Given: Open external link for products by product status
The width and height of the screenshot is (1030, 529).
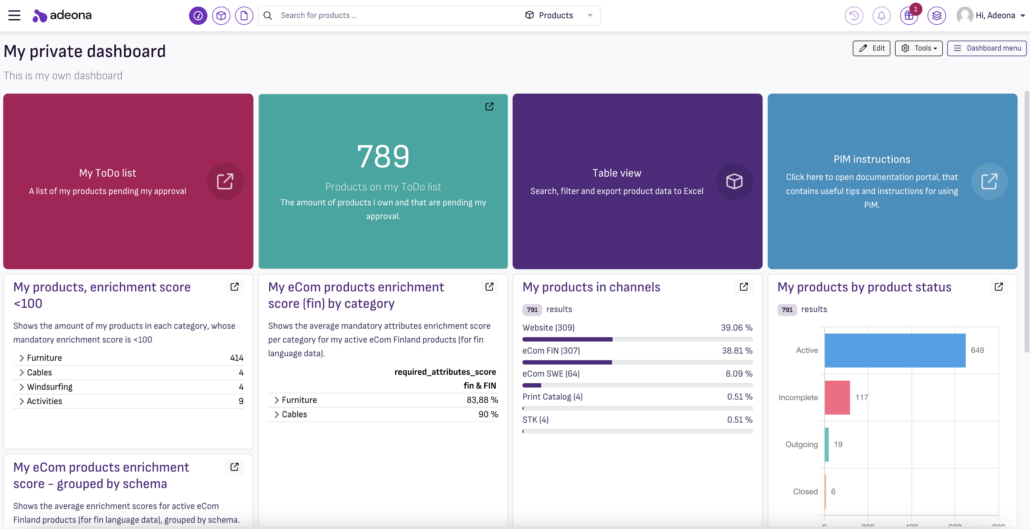Looking at the screenshot, I should point(998,287).
